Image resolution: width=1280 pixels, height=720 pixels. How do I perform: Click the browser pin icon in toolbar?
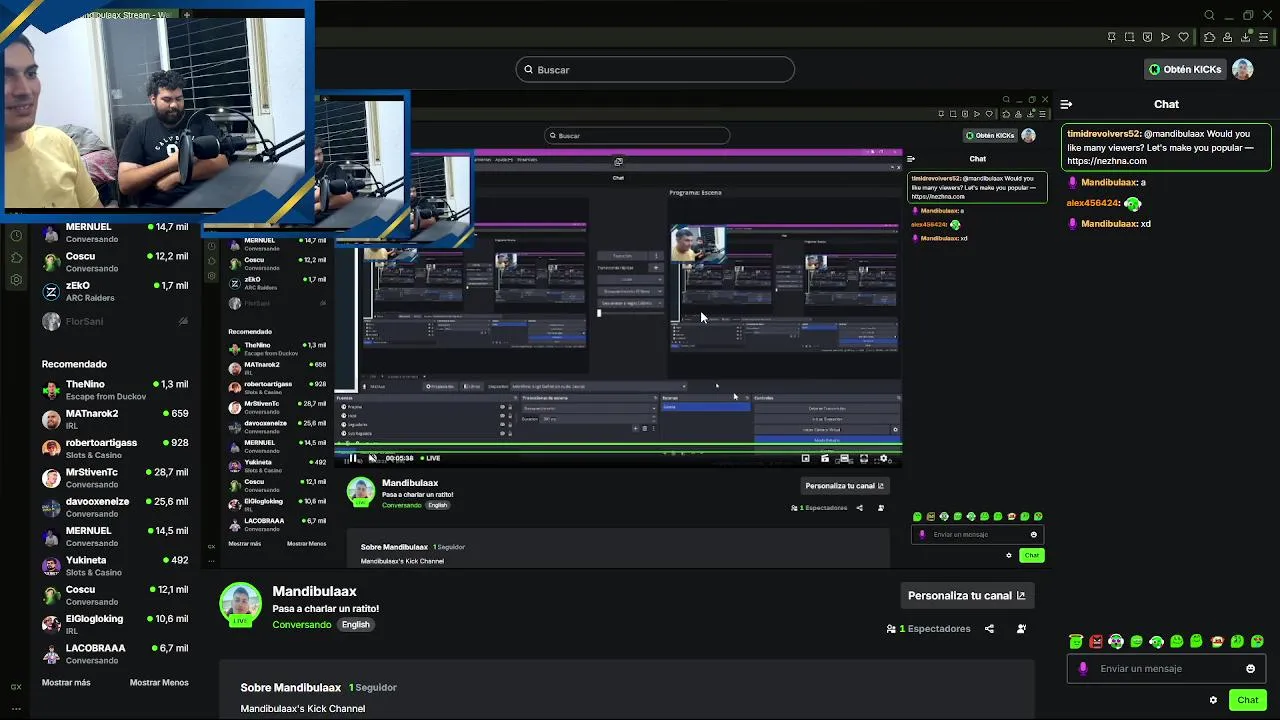tap(1112, 38)
